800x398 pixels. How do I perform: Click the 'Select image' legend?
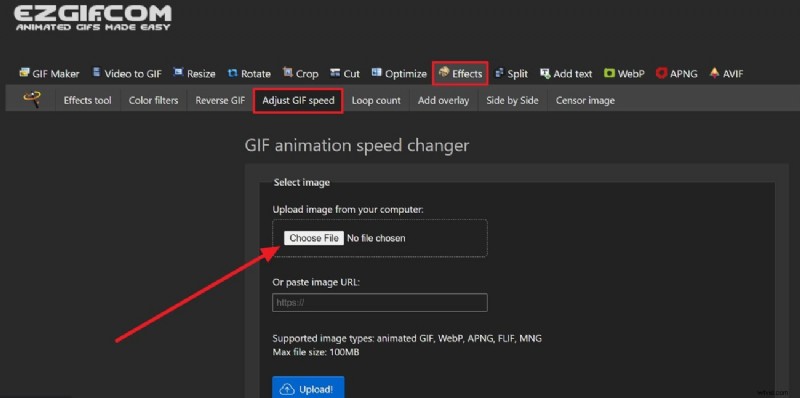tap(302, 182)
